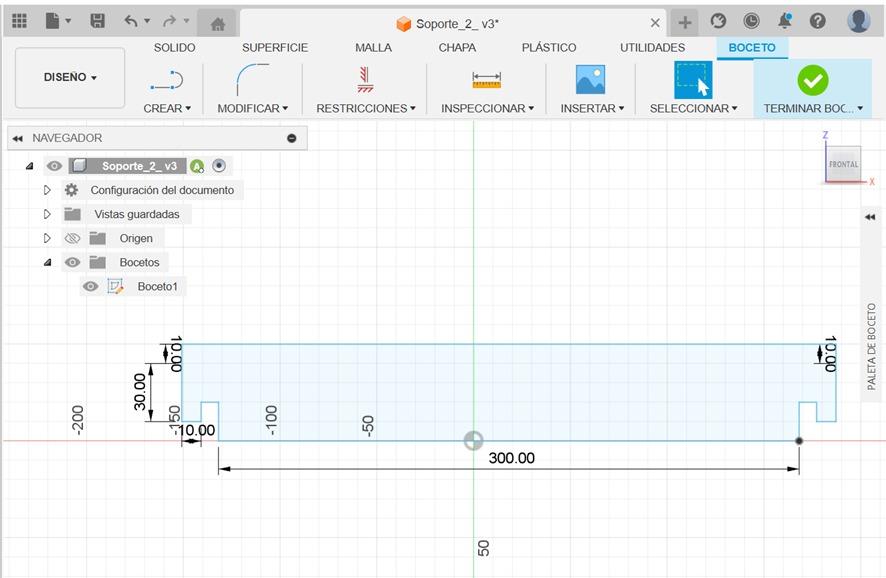The image size is (886, 578).
Task: Collapse the Soporte_2_v3 root node
Action: pos(29,166)
